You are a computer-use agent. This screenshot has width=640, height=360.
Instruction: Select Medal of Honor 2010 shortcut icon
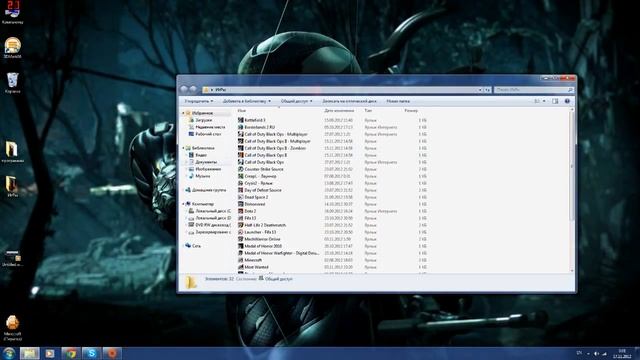click(x=240, y=246)
